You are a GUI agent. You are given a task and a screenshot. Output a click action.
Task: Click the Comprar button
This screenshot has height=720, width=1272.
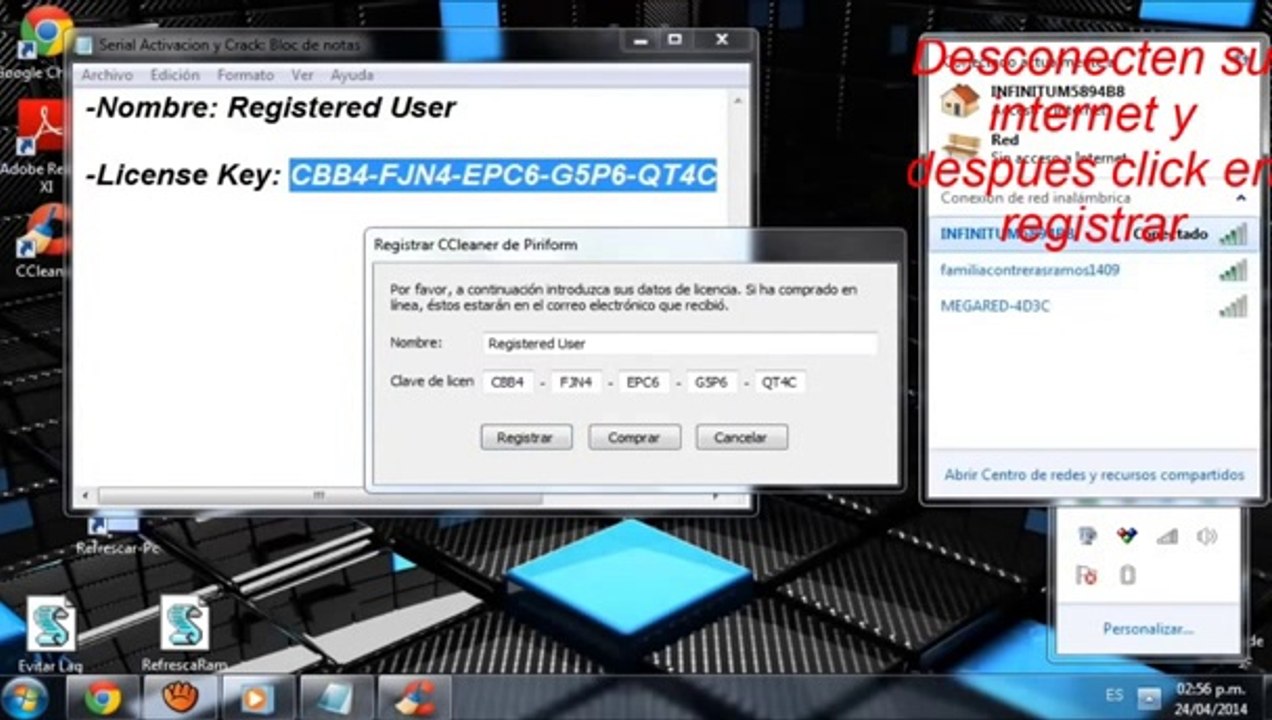[x=634, y=437]
